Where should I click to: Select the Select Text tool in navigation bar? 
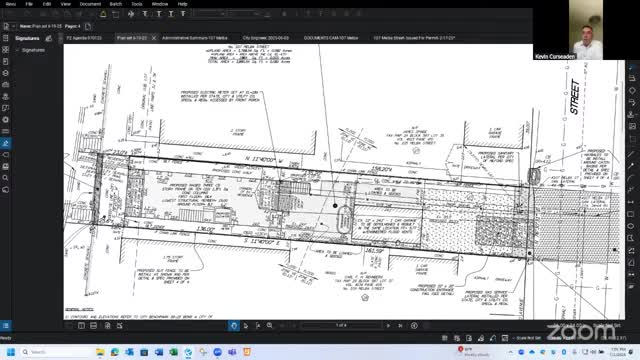(x=258, y=325)
